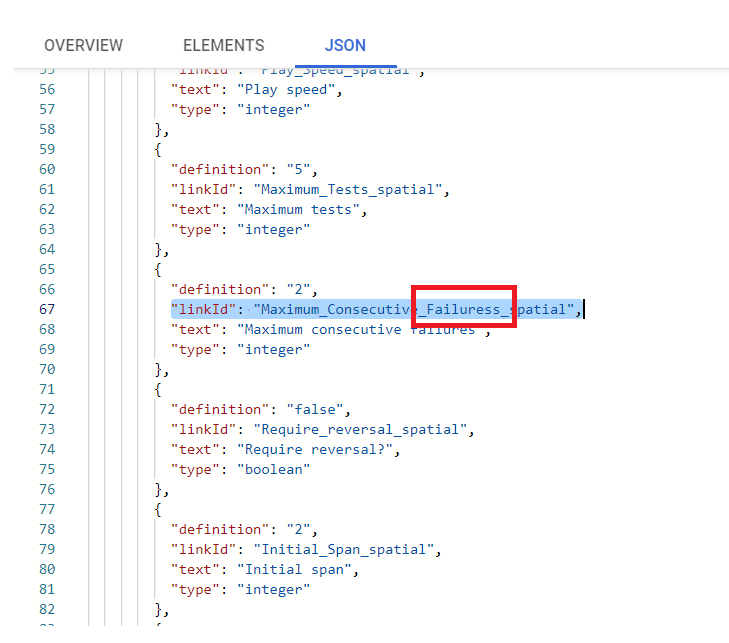729x643 pixels.
Task: Select the JSON tab
Action: coord(345,46)
